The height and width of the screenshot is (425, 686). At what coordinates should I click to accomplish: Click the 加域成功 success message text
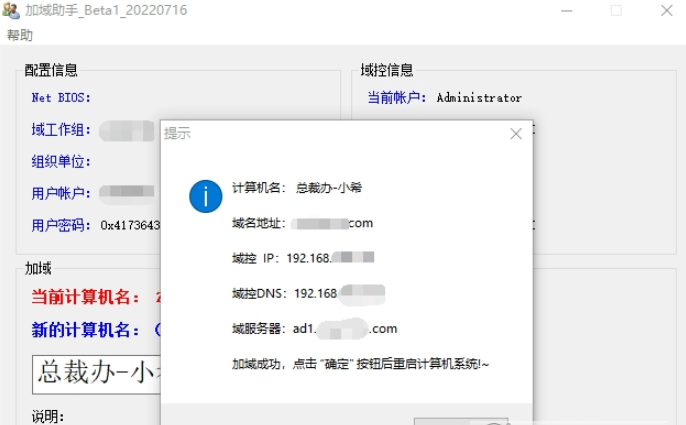point(360,364)
